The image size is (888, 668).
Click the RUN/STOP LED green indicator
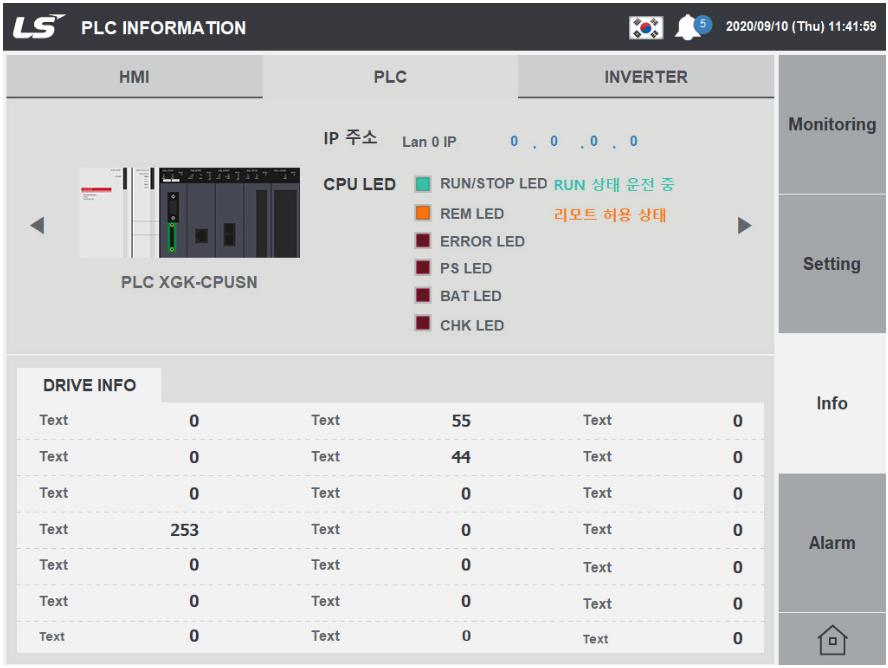point(422,183)
